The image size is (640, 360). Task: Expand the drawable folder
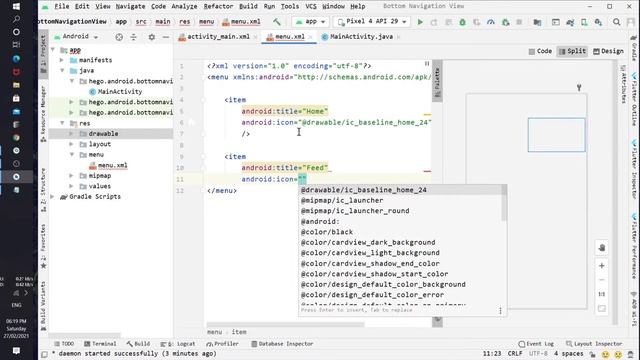[72, 134]
